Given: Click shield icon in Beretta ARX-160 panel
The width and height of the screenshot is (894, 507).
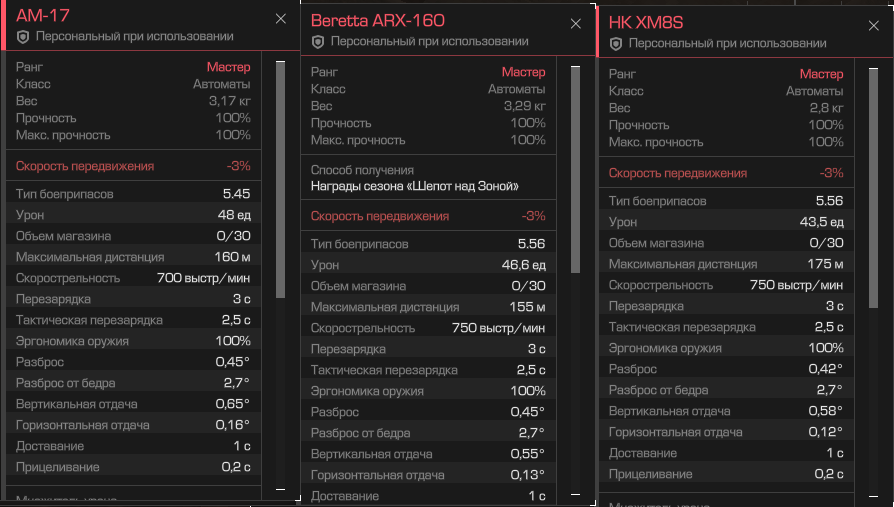Looking at the screenshot, I should 318,42.
